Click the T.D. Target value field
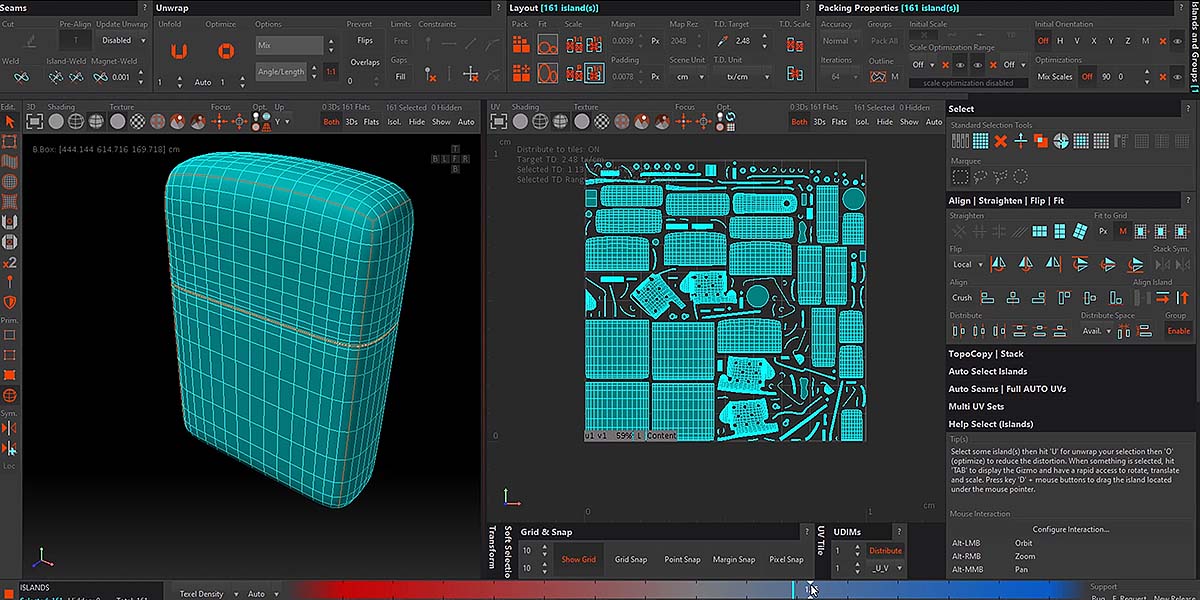 point(742,41)
